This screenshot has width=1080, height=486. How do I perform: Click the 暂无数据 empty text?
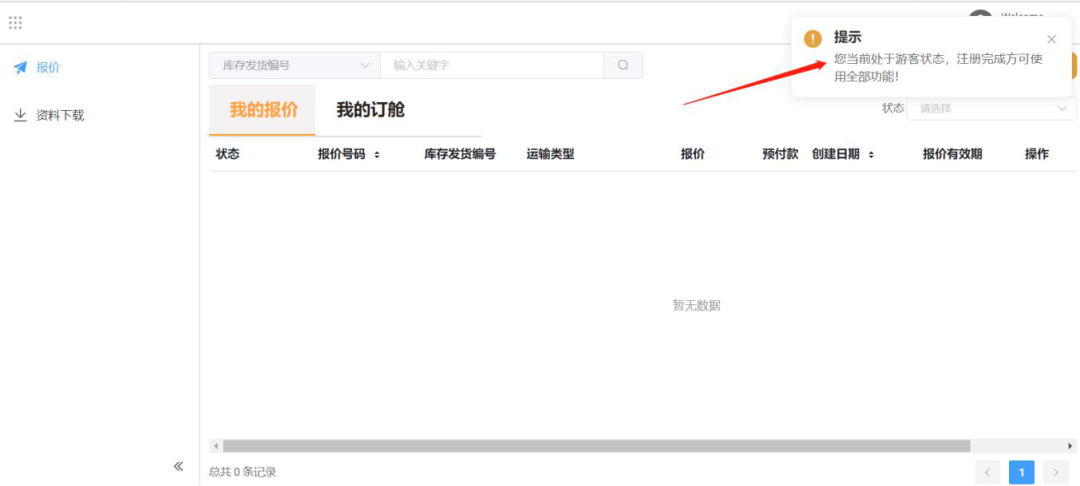(696, 305)
